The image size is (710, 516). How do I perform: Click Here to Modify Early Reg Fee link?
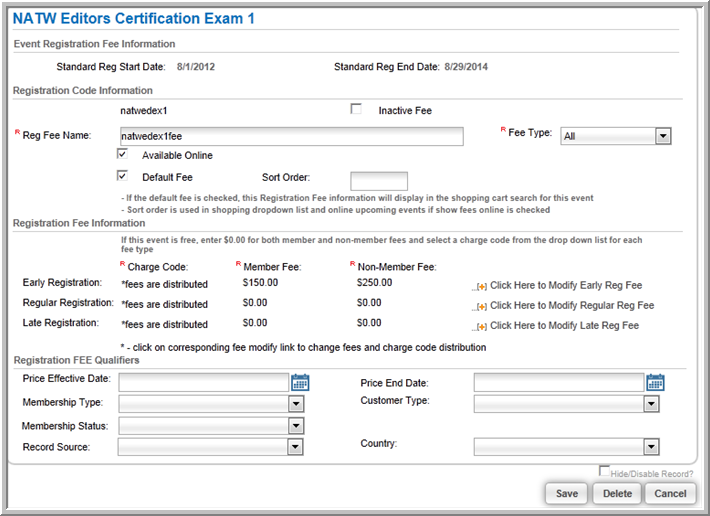pos(566,286)
